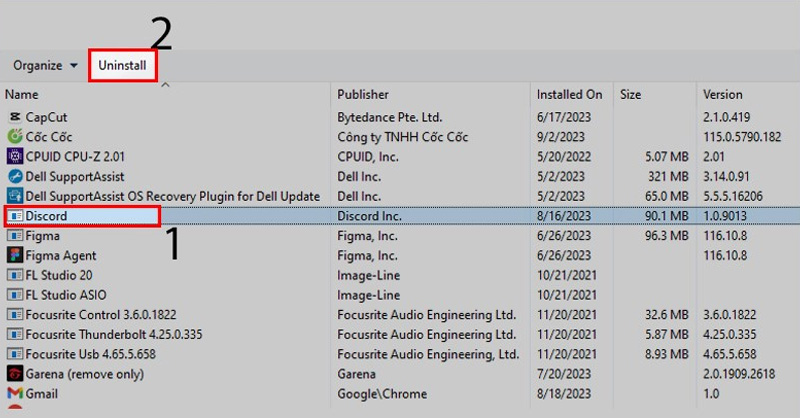Click the Figma Agent icon
The height and width of the screenshot is (418, 800).
point(15,255)
